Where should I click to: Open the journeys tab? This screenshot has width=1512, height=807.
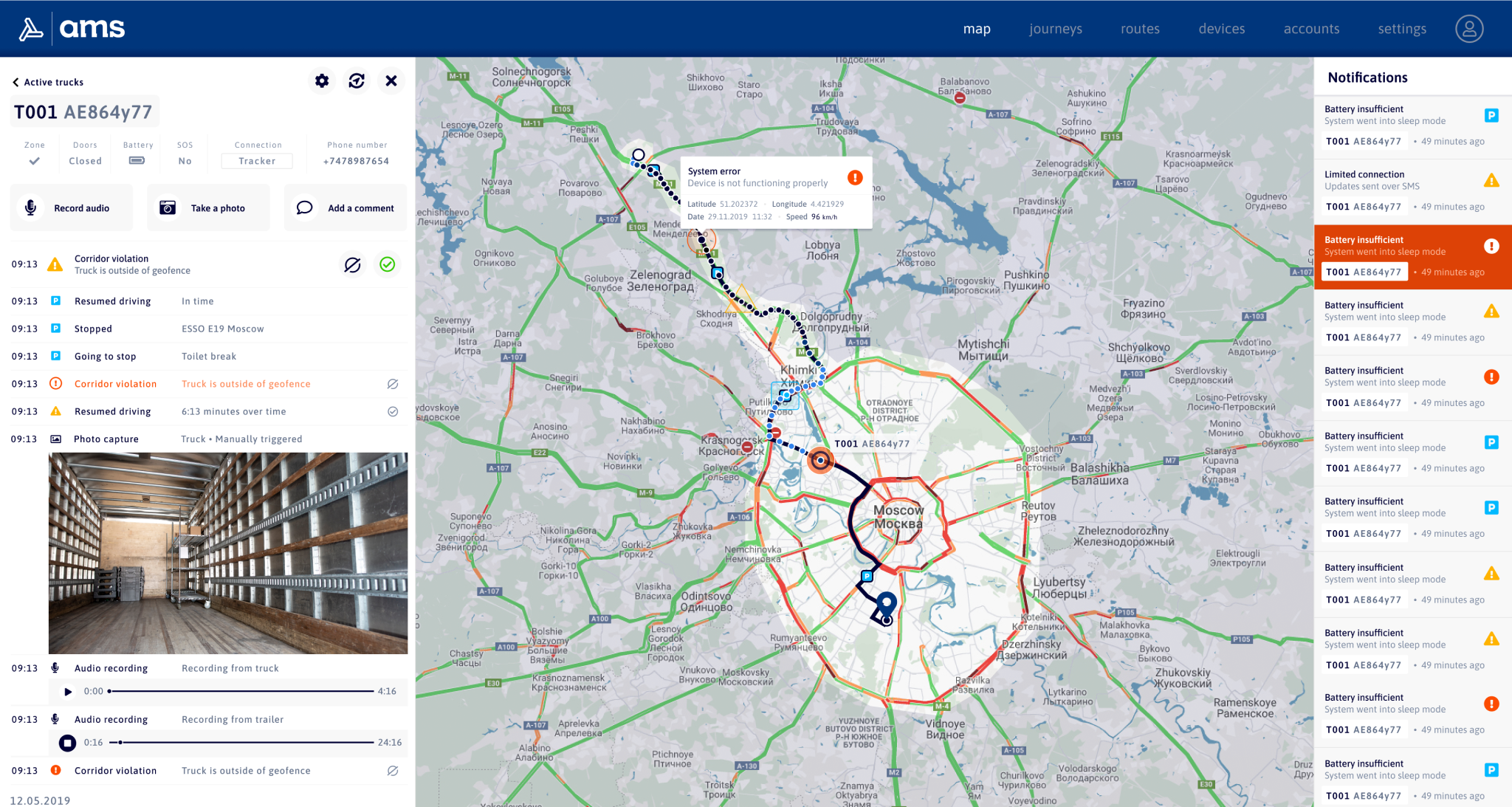(x=1056, y=29)
